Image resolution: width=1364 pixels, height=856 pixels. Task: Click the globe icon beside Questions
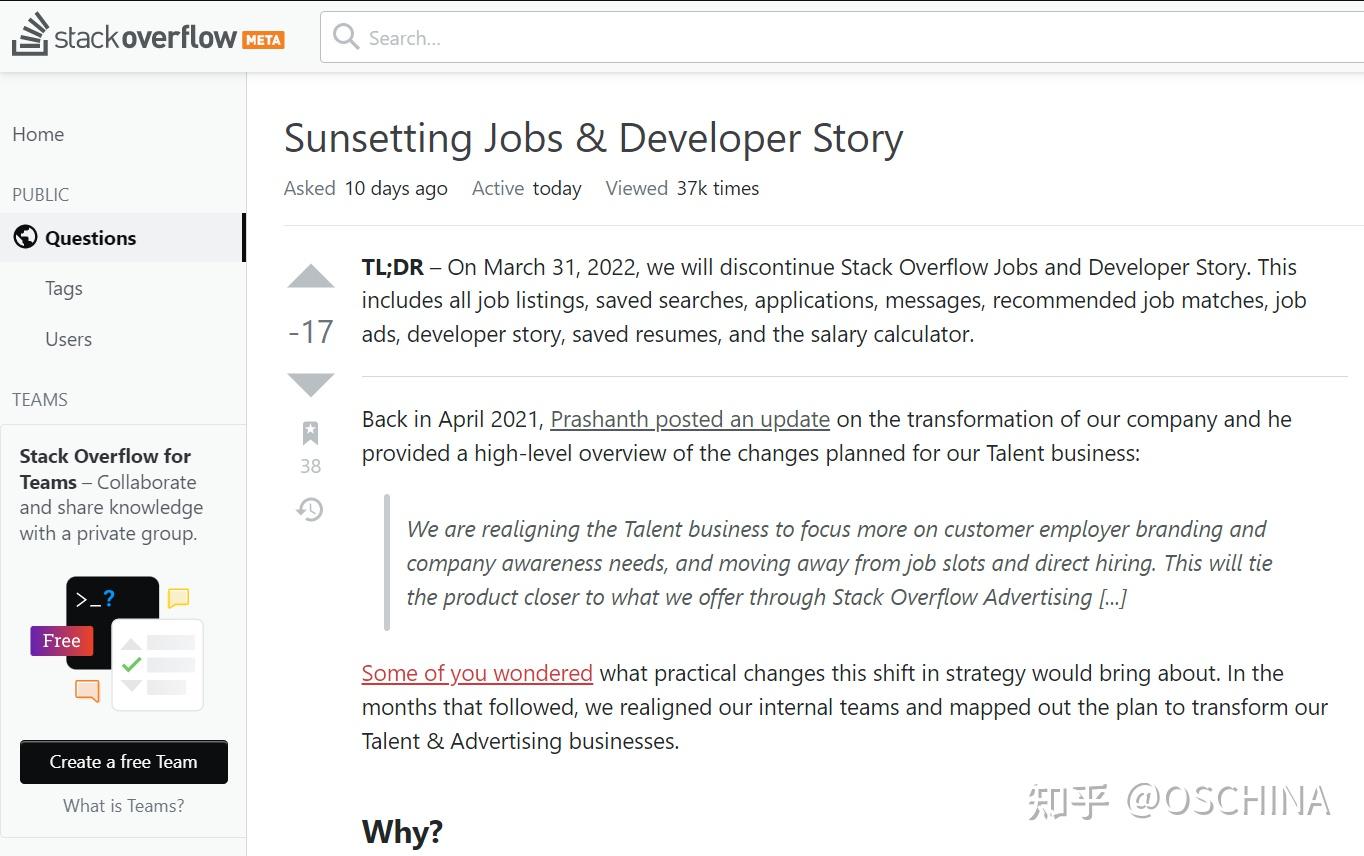coord(25,237)
